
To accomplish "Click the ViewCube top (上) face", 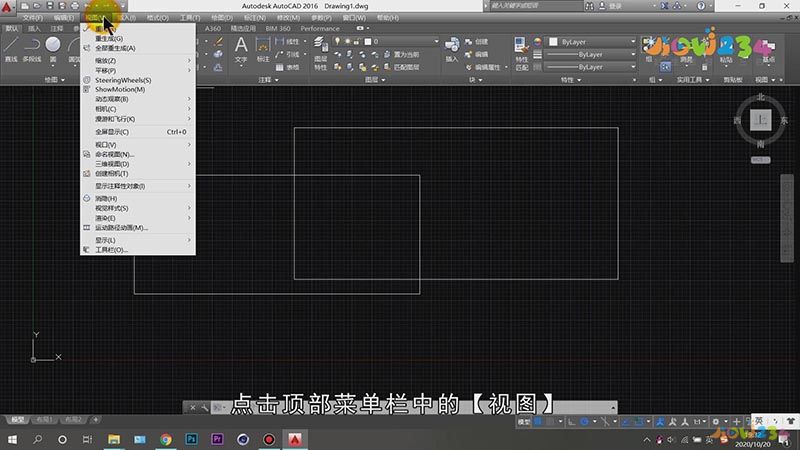I will (760, 120).
